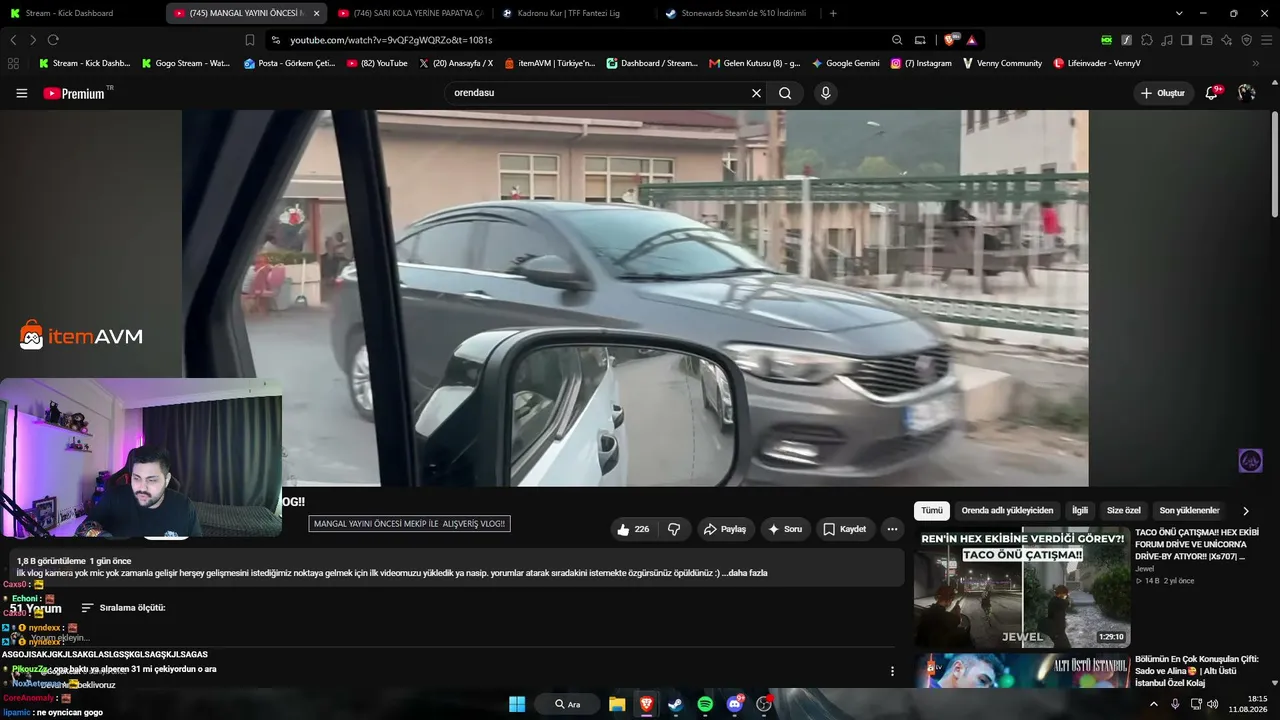1280x720 pixels.
Task: Select the 'İlgili' filter chip
Action: click(1080, 511)
